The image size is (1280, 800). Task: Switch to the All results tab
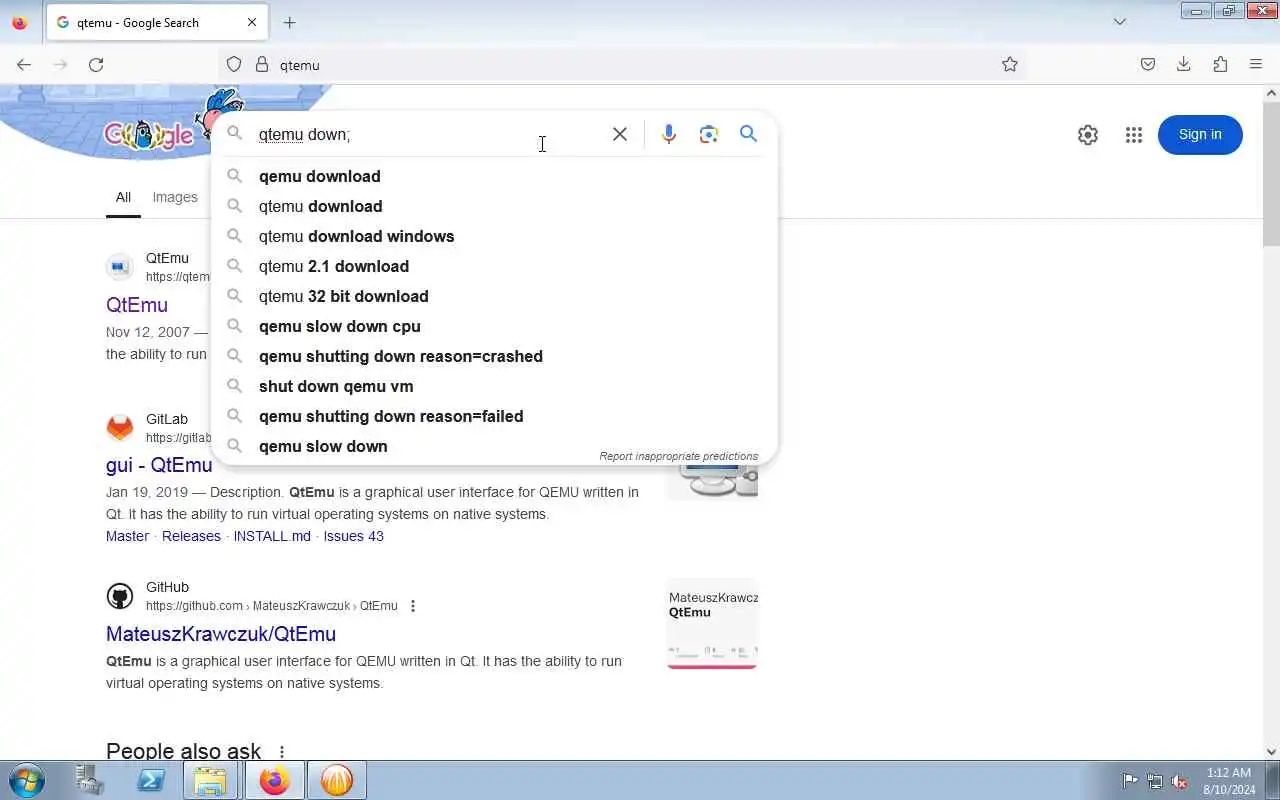click(123, 197)
